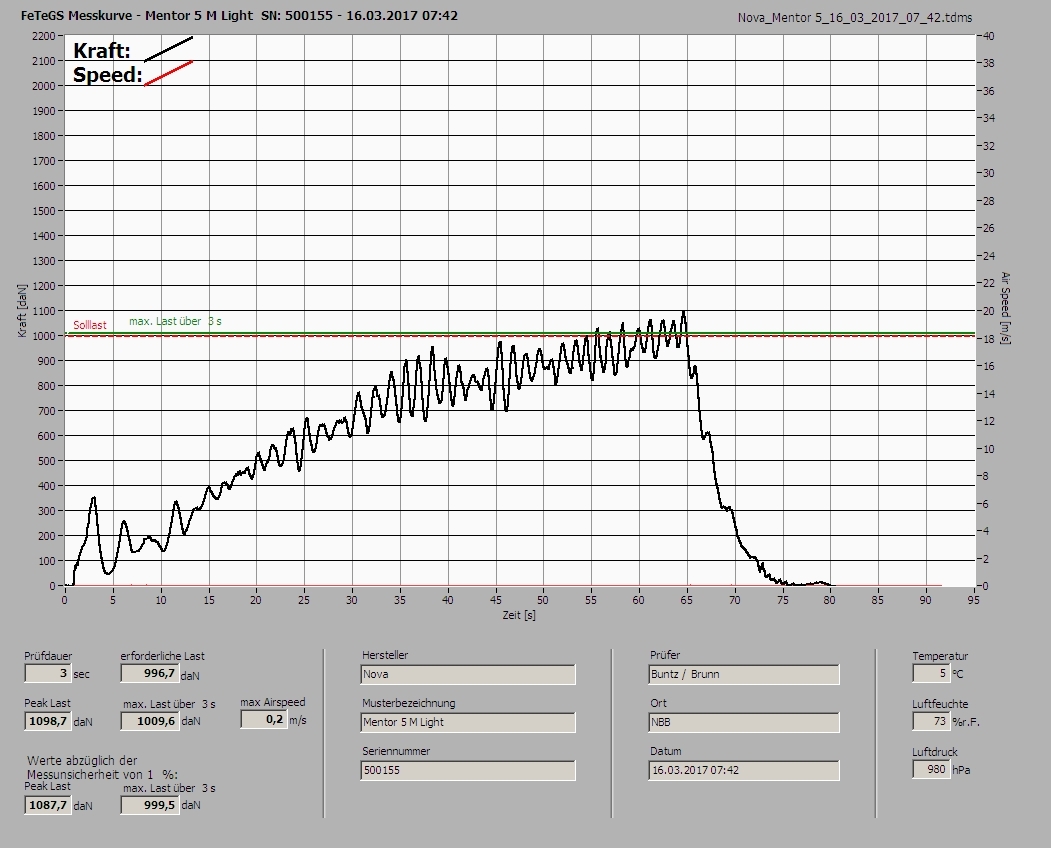Click the 1100 tick on Kraft axis
1051x848 pixels.
pos(43,311)
